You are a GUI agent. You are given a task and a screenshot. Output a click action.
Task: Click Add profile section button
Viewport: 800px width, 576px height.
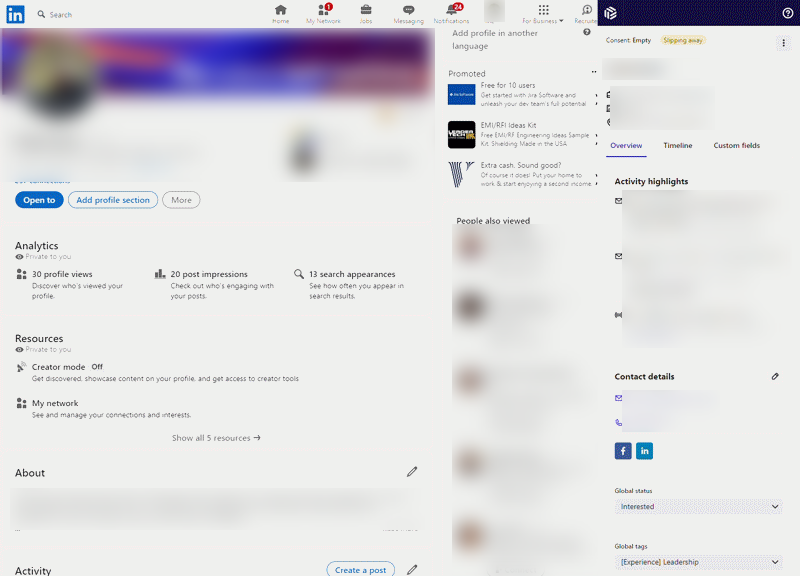pos(113,200)
